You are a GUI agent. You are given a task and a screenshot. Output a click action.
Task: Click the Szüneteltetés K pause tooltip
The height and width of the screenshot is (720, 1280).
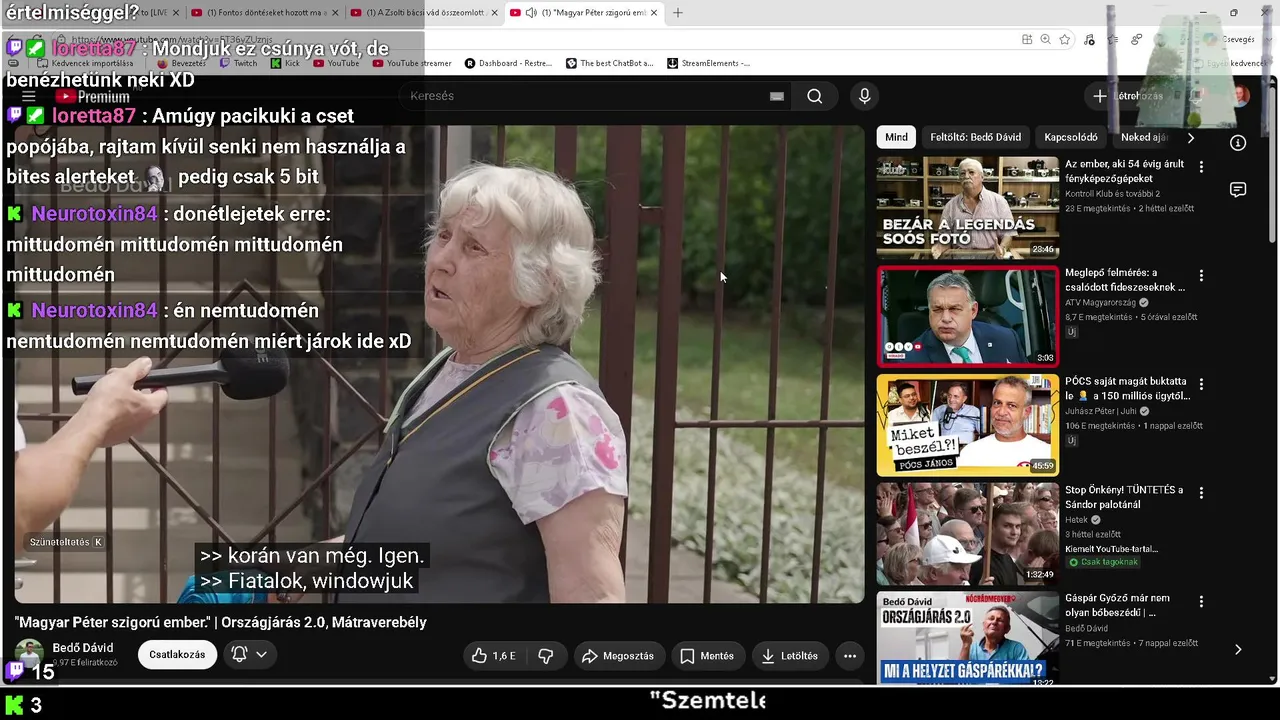pos(66,542)
